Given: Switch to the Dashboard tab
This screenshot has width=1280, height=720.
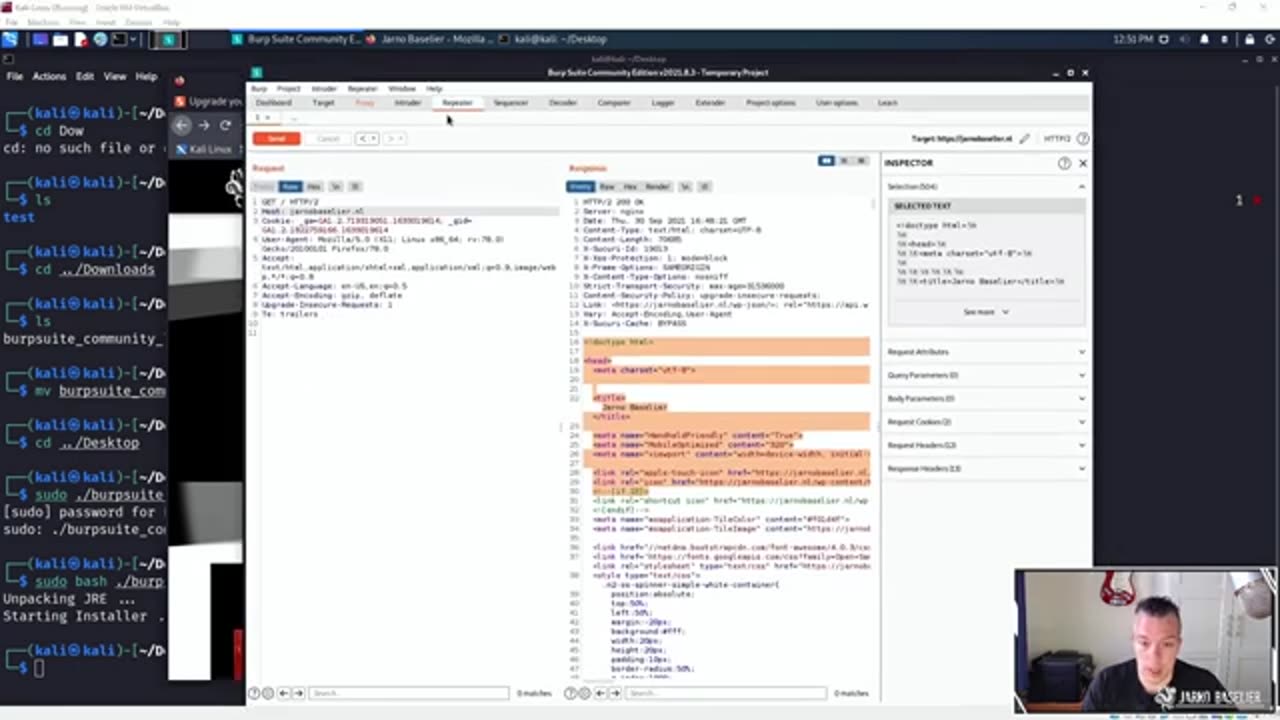Looking at the screenshot, I should (273, 103).
